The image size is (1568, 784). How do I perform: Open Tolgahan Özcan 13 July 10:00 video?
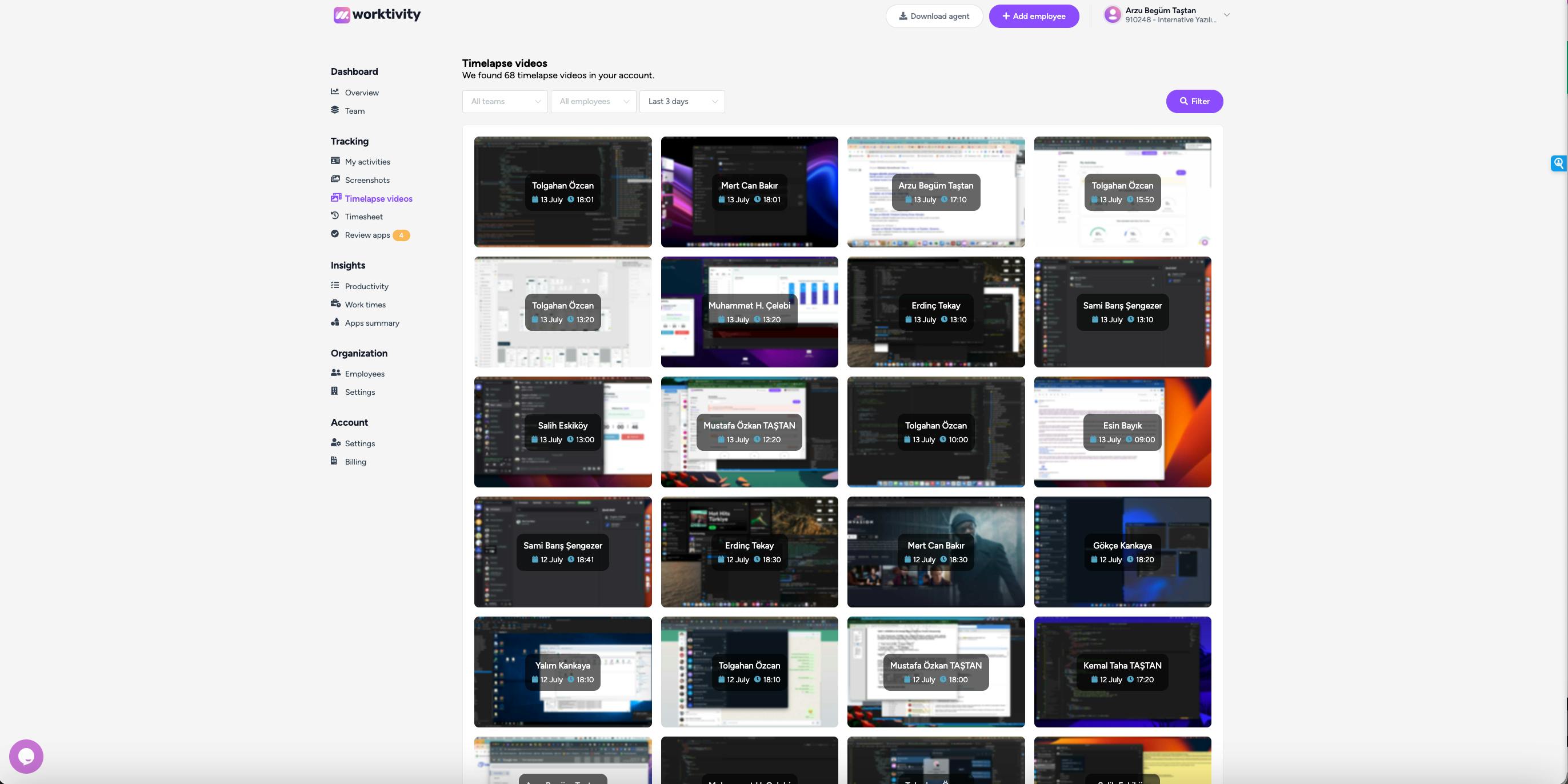pos(935,431)
